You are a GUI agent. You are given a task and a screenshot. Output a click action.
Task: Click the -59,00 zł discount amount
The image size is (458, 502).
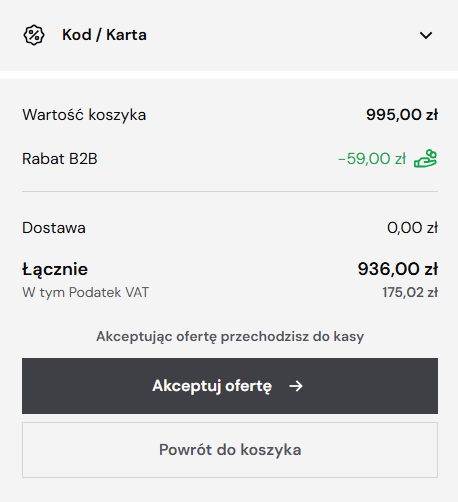pyautogui.click(x=372, y=159)
